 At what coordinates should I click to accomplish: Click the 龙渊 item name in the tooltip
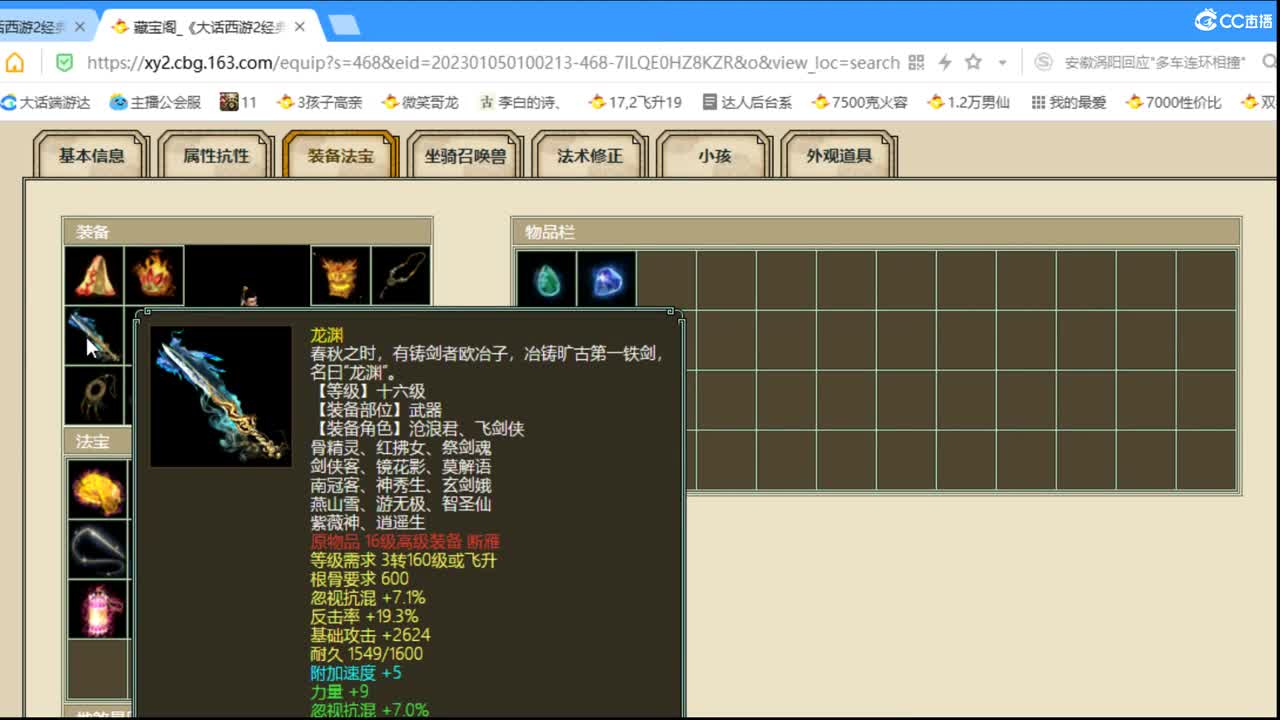click(x=326, y=336)
